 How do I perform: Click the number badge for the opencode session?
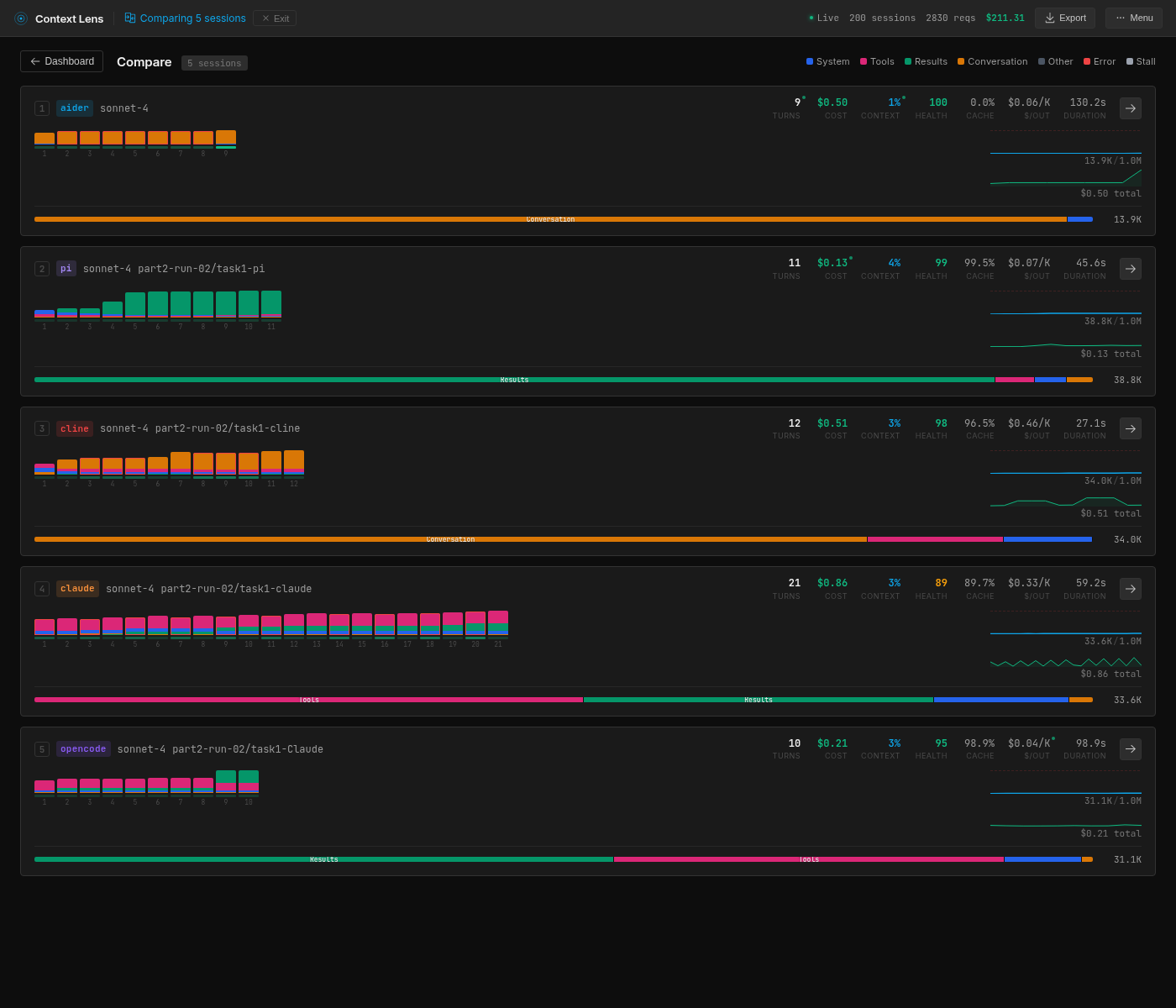pos(42,749)
